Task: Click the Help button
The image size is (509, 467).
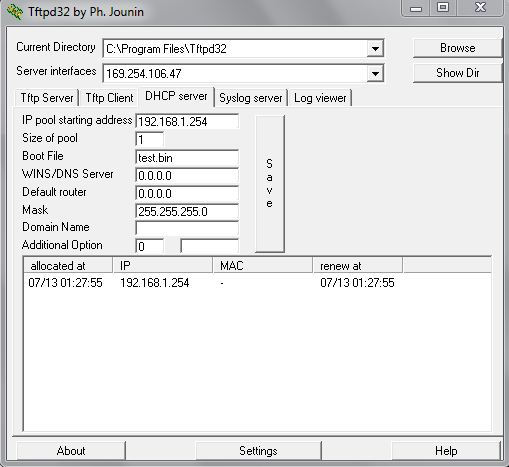Action: (446, 451)
